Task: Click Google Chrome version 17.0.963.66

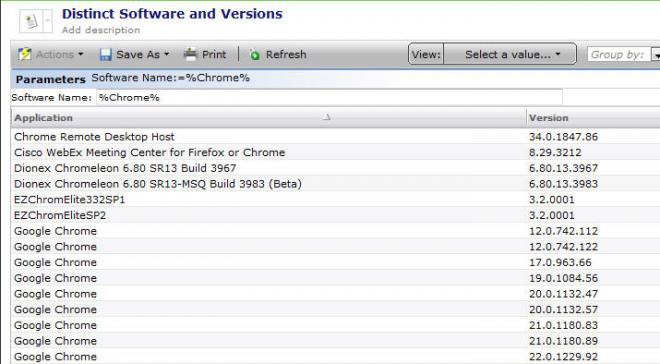Action: (x=560, y=263)
